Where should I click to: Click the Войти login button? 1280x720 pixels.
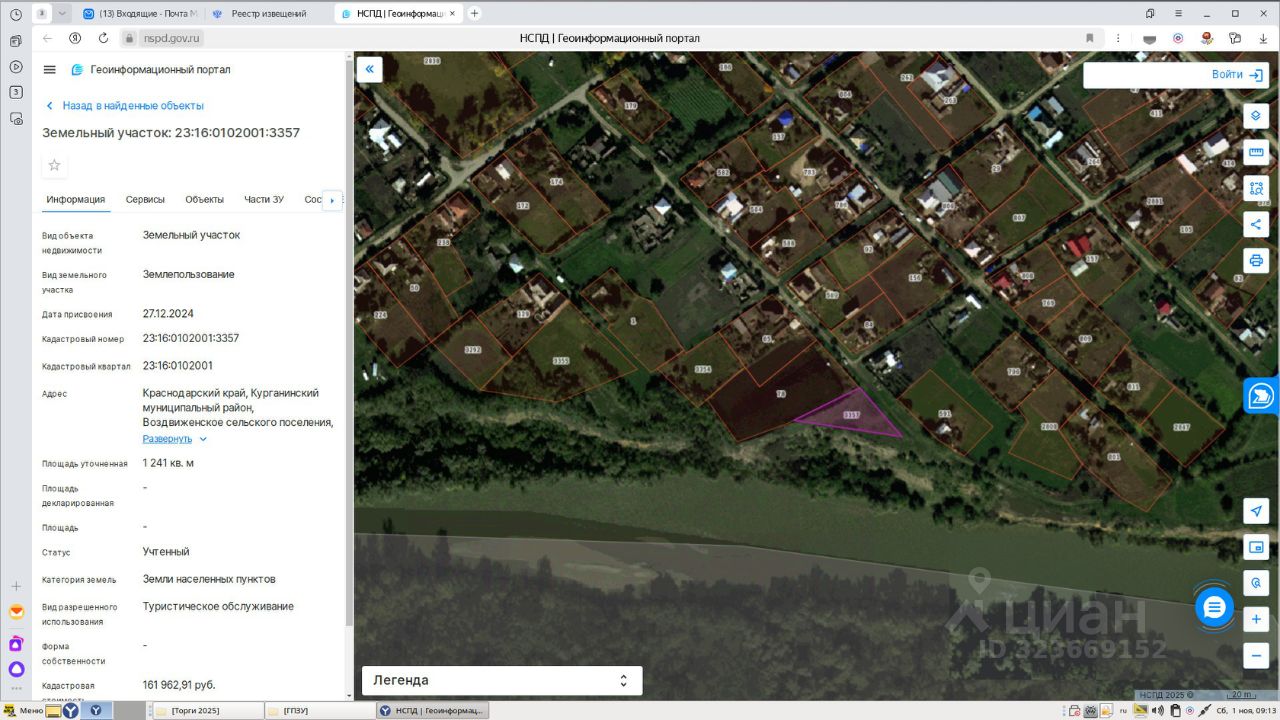pyautogui.click(x=1237, y=75)
